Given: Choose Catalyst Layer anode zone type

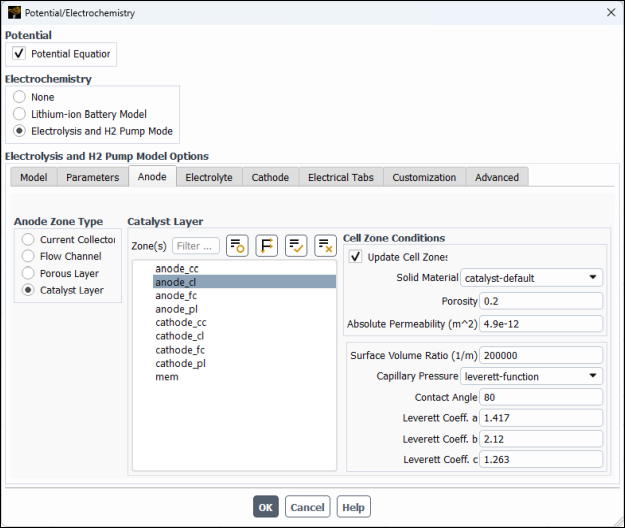Looking at the screenshot, I should 28,290.
